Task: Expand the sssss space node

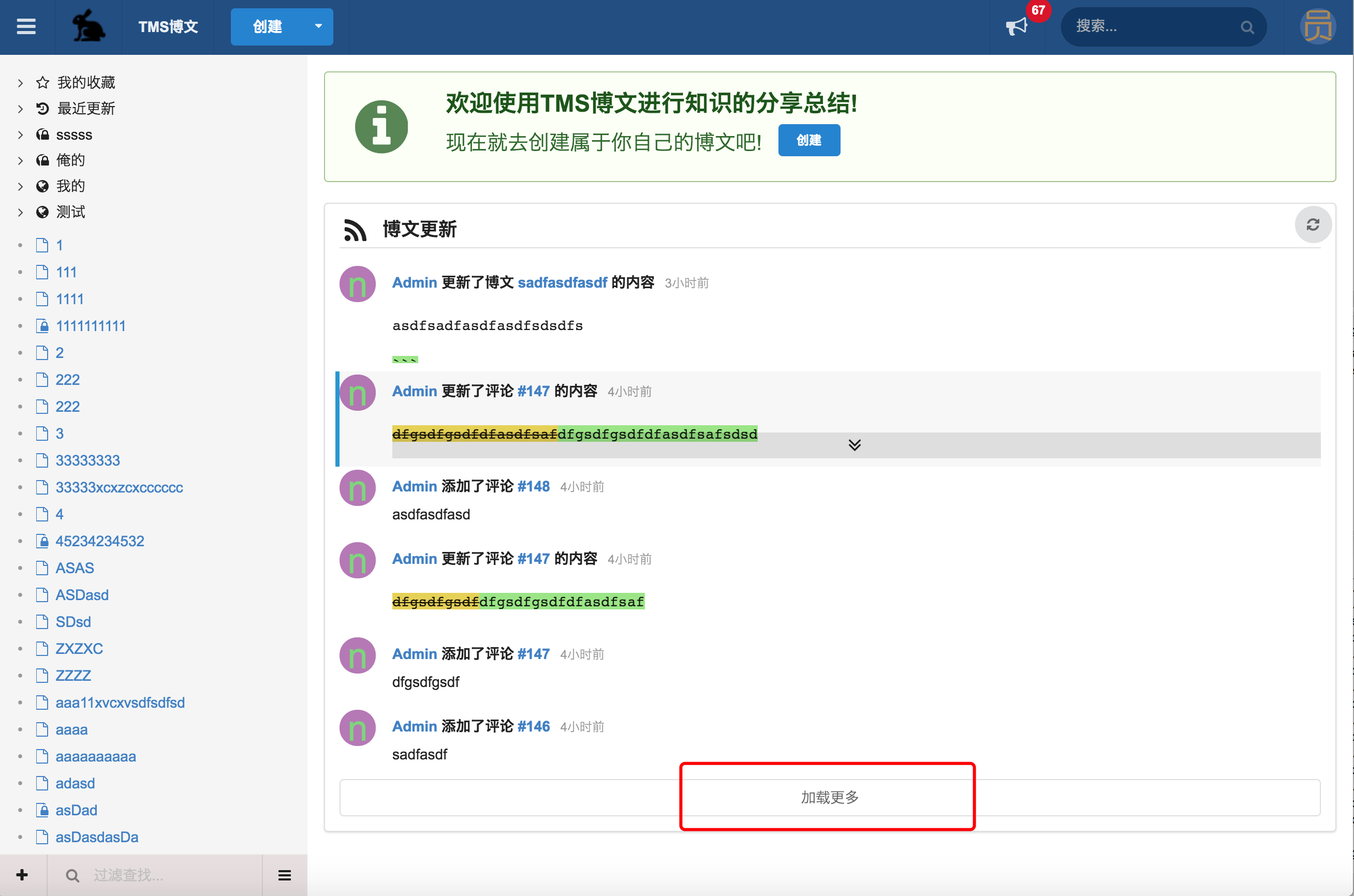Action: 21,135
